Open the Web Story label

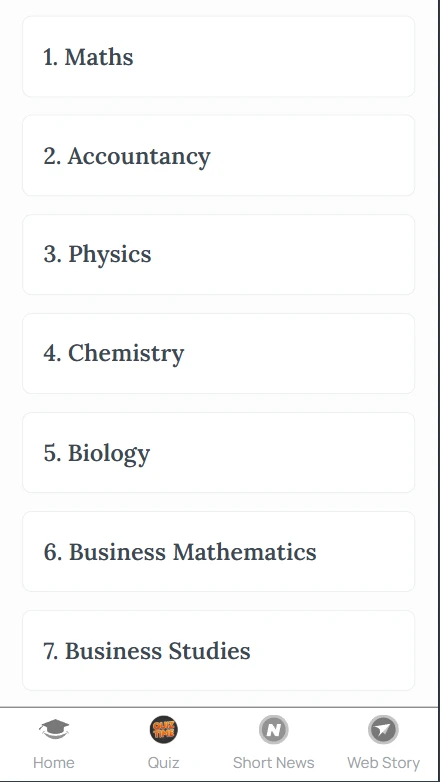383,763
